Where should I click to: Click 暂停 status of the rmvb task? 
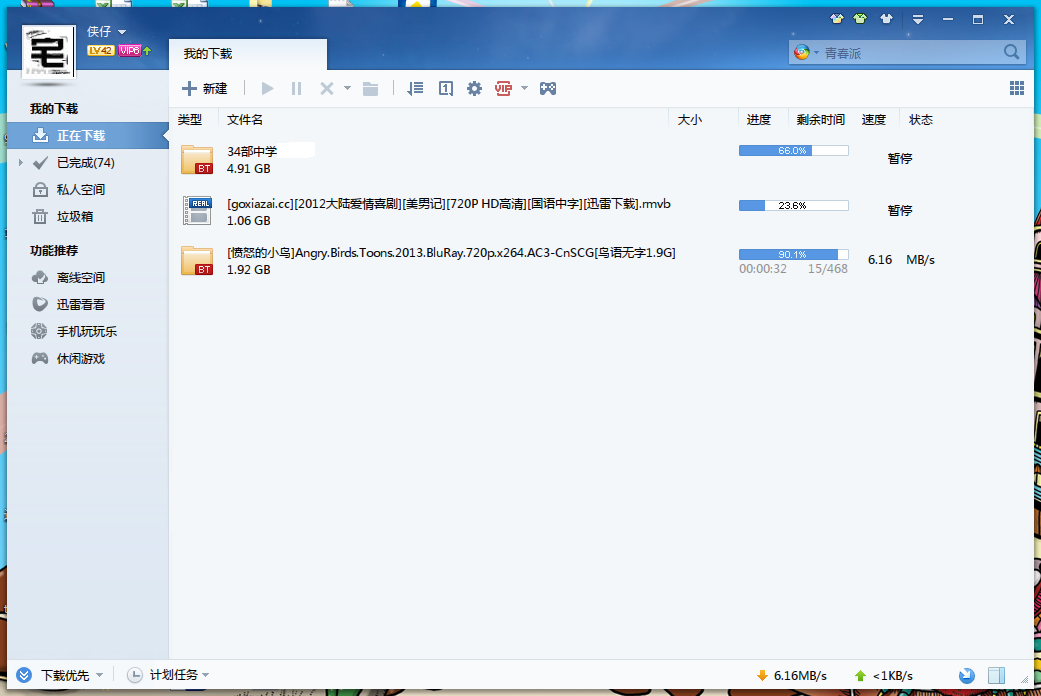point(900,211)
